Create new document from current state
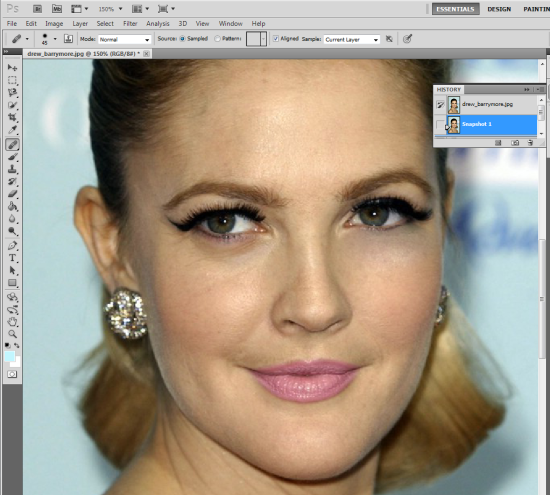This screenshot has width=550, height=495. click(498, 143)
